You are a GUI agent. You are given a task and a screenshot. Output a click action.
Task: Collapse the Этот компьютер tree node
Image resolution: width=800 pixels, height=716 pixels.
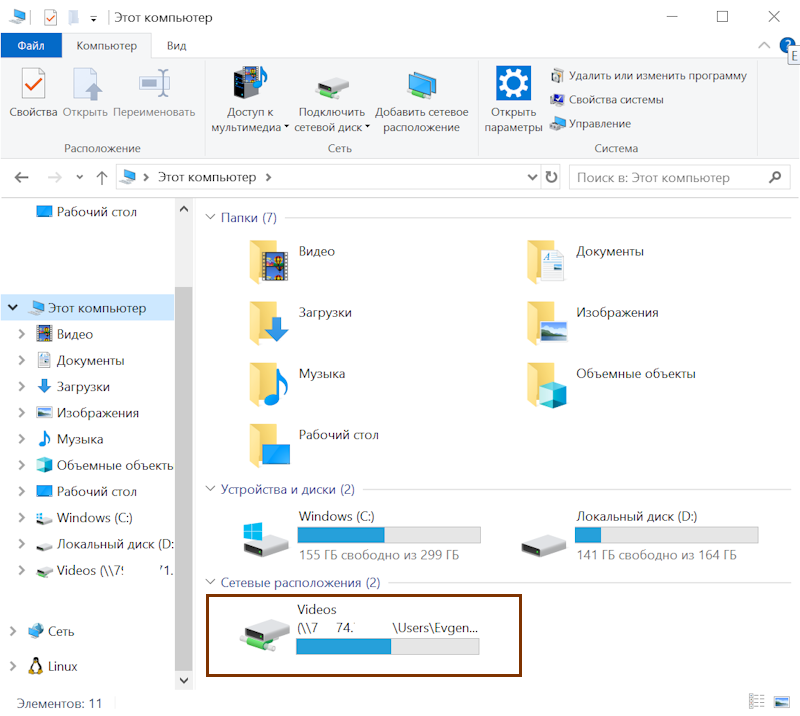(x=12, y=308)
